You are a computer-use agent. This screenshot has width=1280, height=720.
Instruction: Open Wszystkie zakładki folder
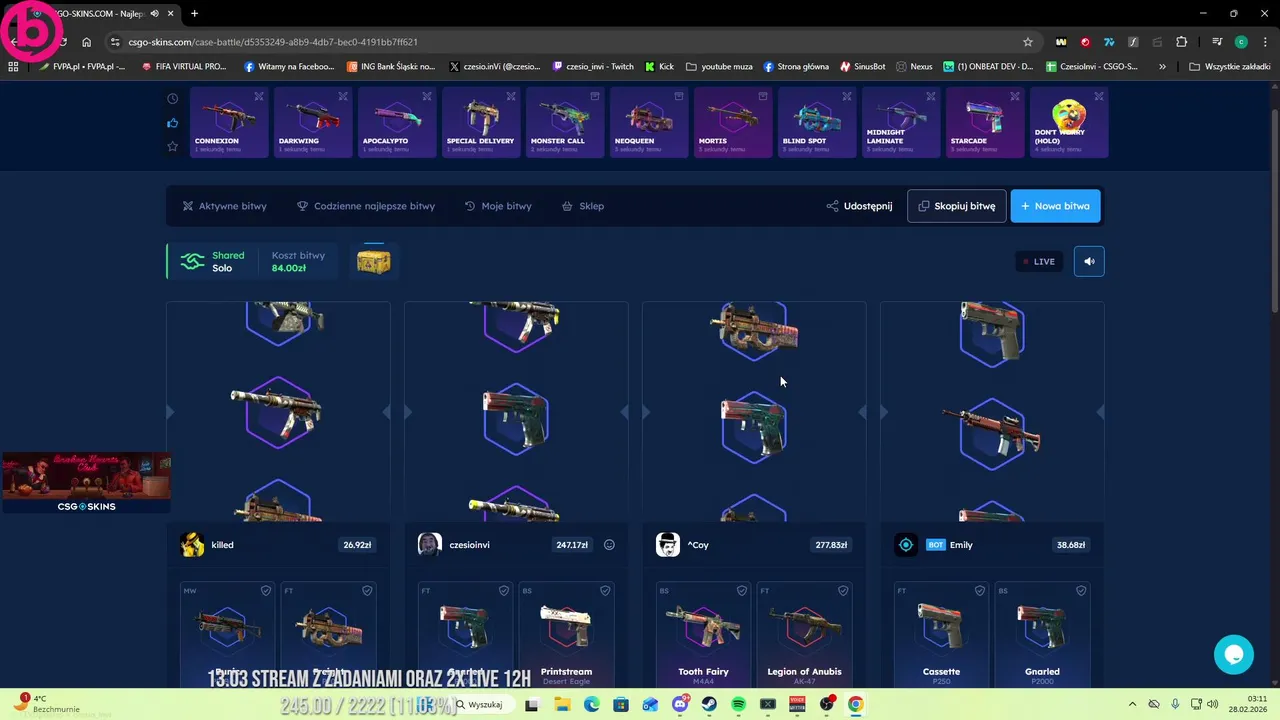(1230, 66)
